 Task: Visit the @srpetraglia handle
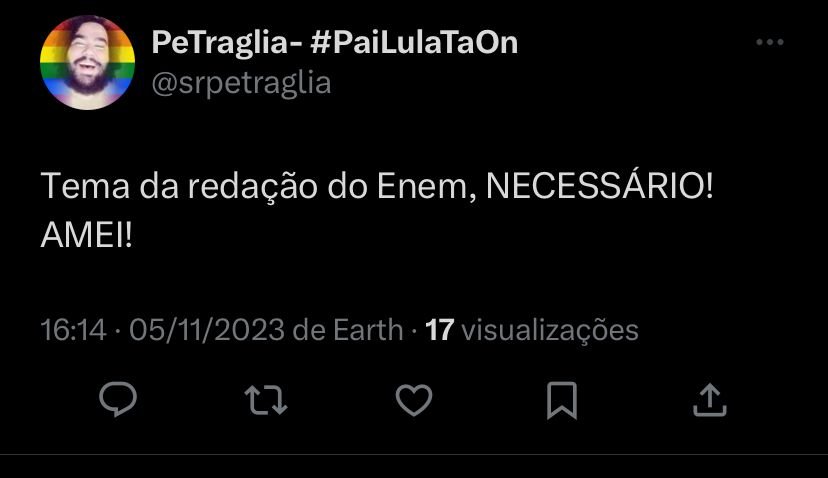pyautogui.click(x=241, y=83)
